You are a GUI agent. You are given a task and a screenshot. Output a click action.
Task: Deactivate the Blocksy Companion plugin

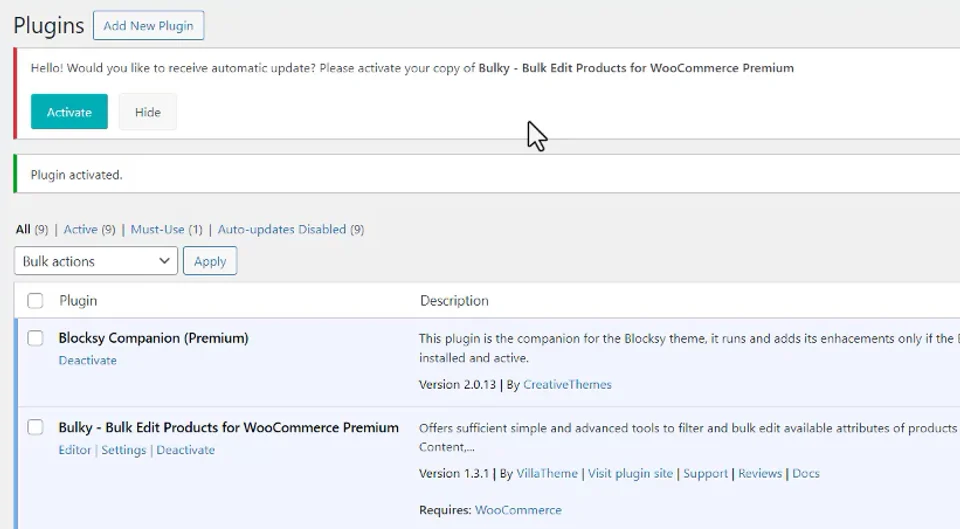coord(88,360)
